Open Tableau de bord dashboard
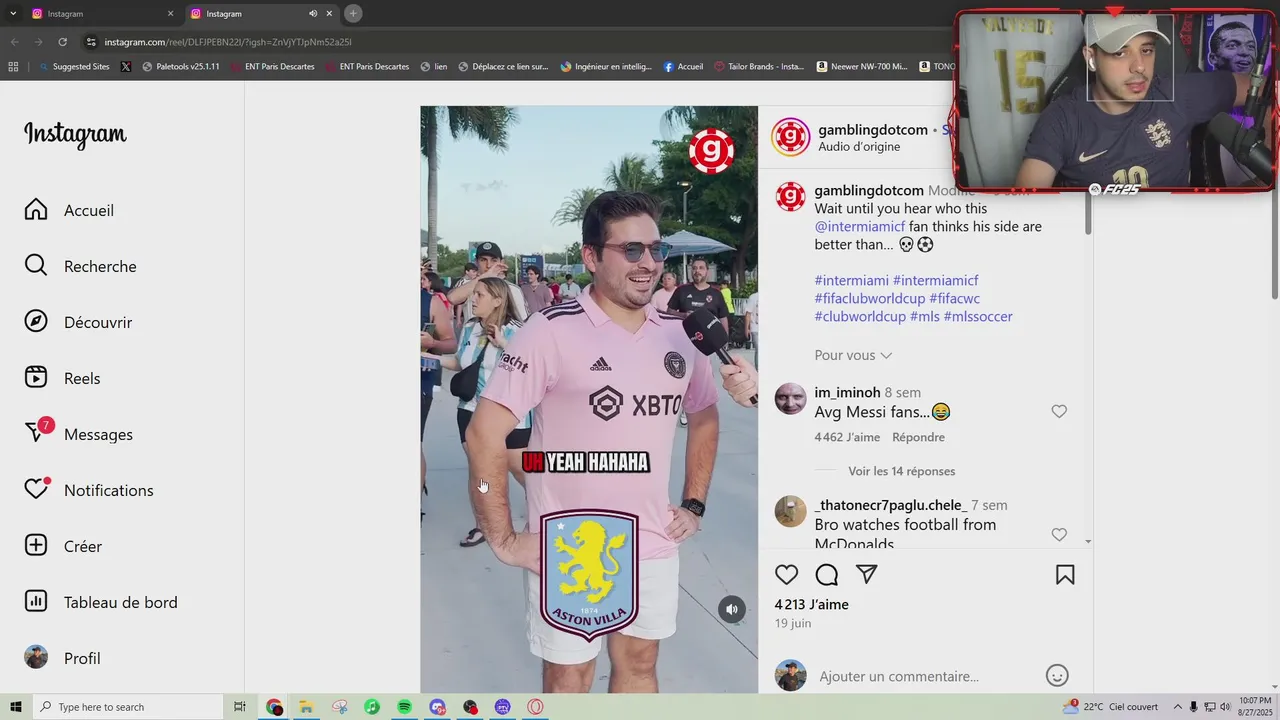The image size is (1280, 720). click(101, 602)
